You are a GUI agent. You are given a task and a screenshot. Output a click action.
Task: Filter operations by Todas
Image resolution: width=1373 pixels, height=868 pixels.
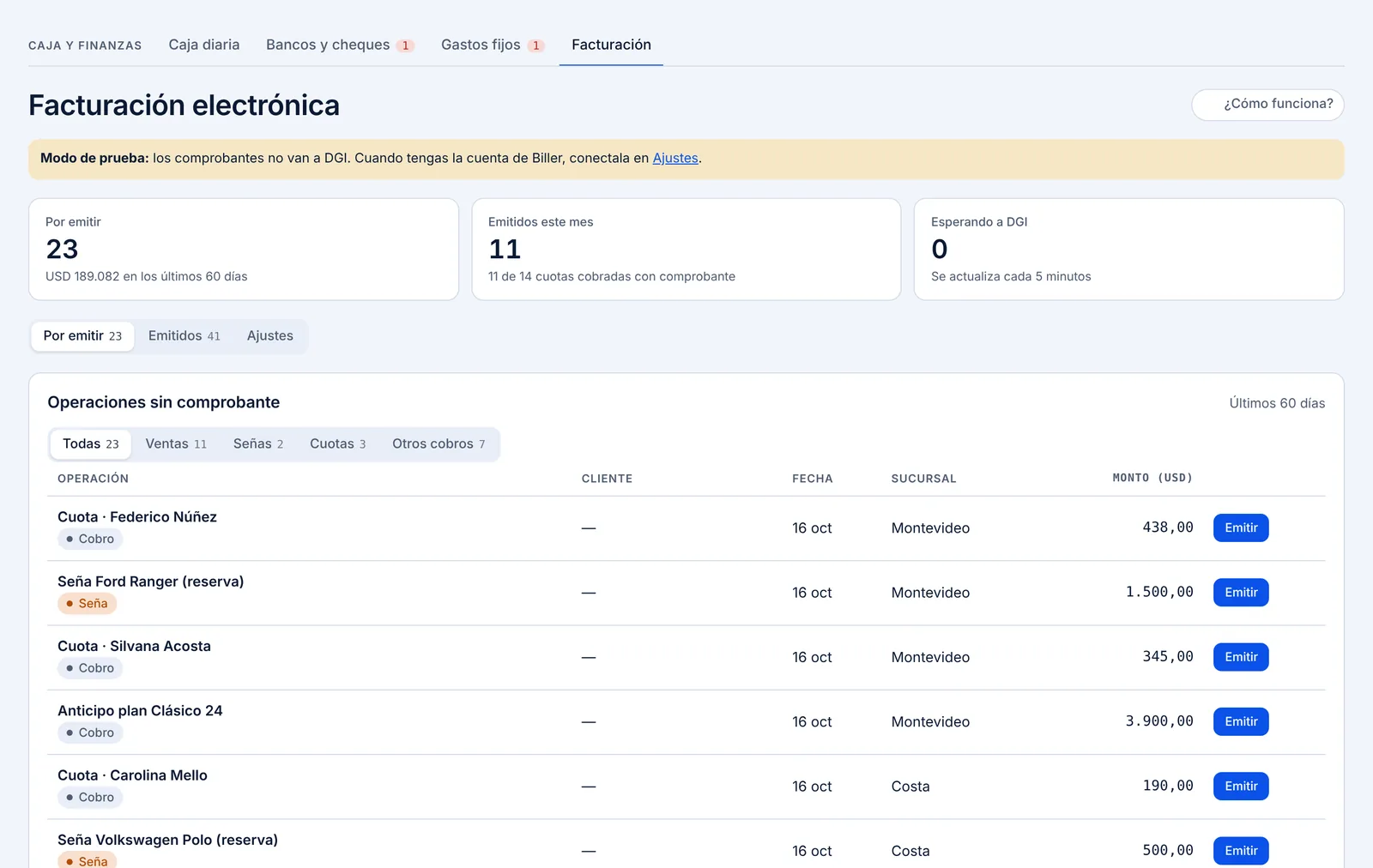(90, 443)
